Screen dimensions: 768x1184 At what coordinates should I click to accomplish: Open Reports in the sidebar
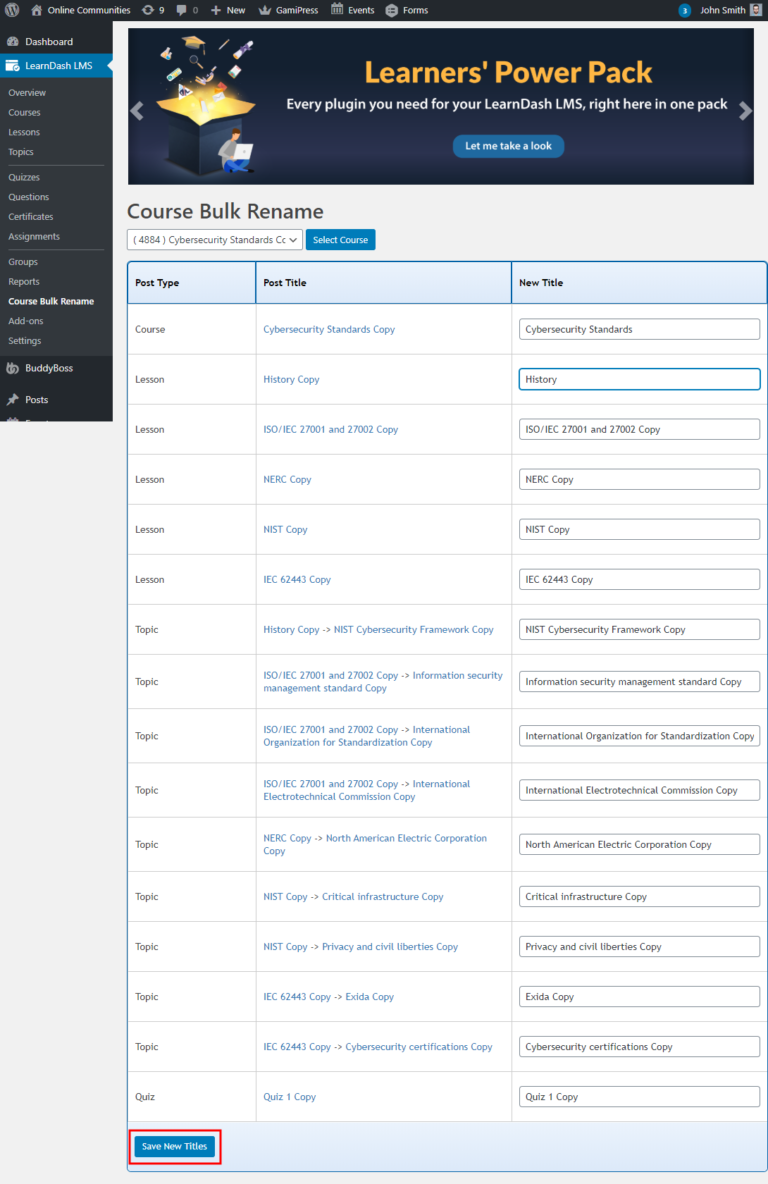click(23, 282)
